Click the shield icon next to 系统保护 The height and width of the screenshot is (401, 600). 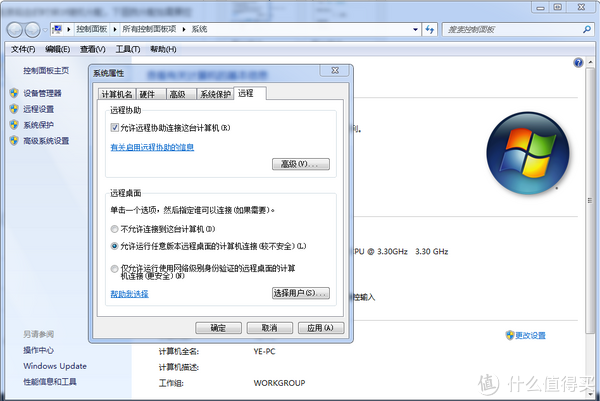point(14,125)
